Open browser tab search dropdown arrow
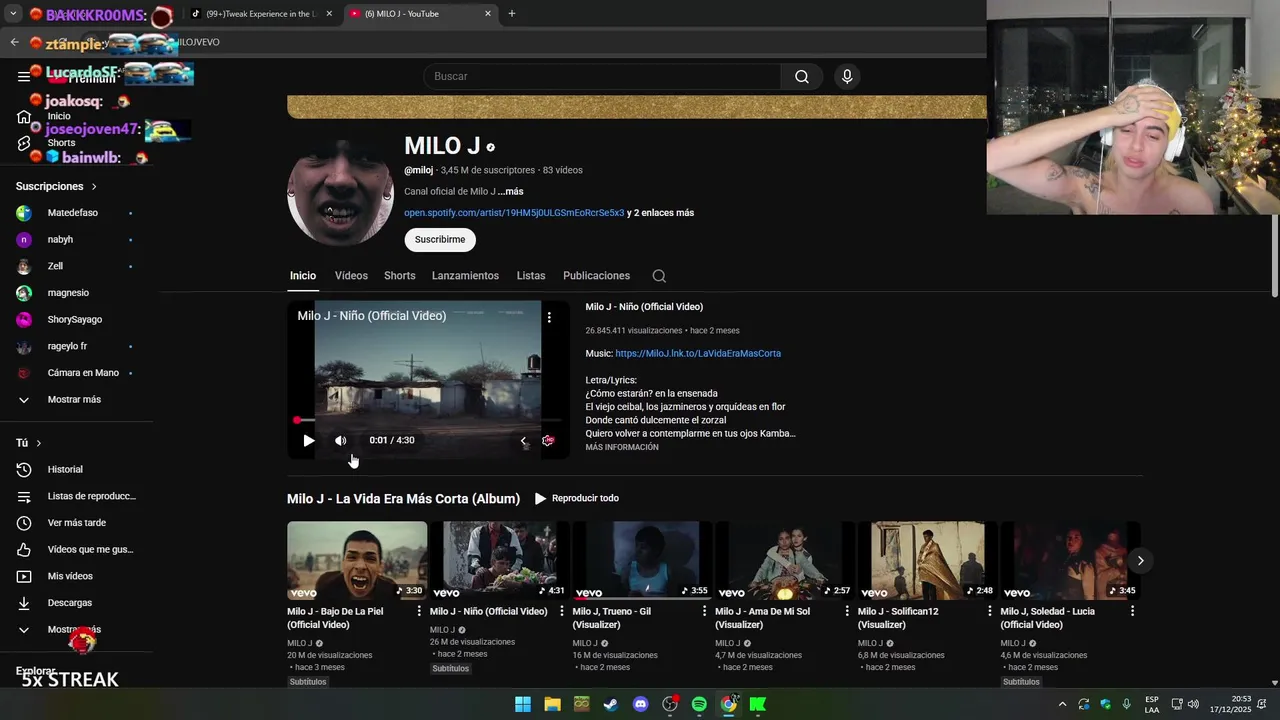This screenshot has width=1280, height=720. click(x=13, y=14)
